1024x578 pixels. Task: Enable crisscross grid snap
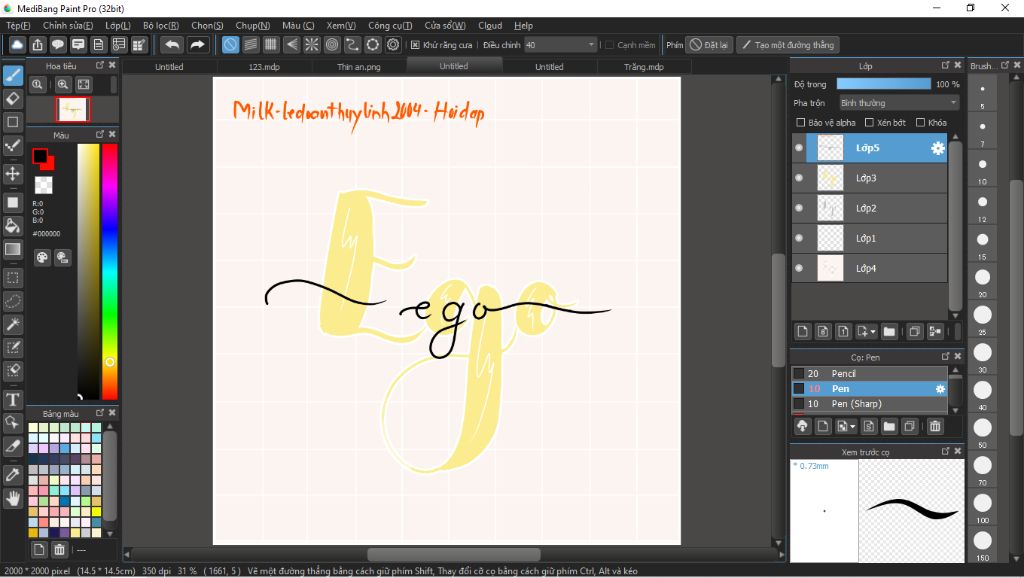[271, 45]
